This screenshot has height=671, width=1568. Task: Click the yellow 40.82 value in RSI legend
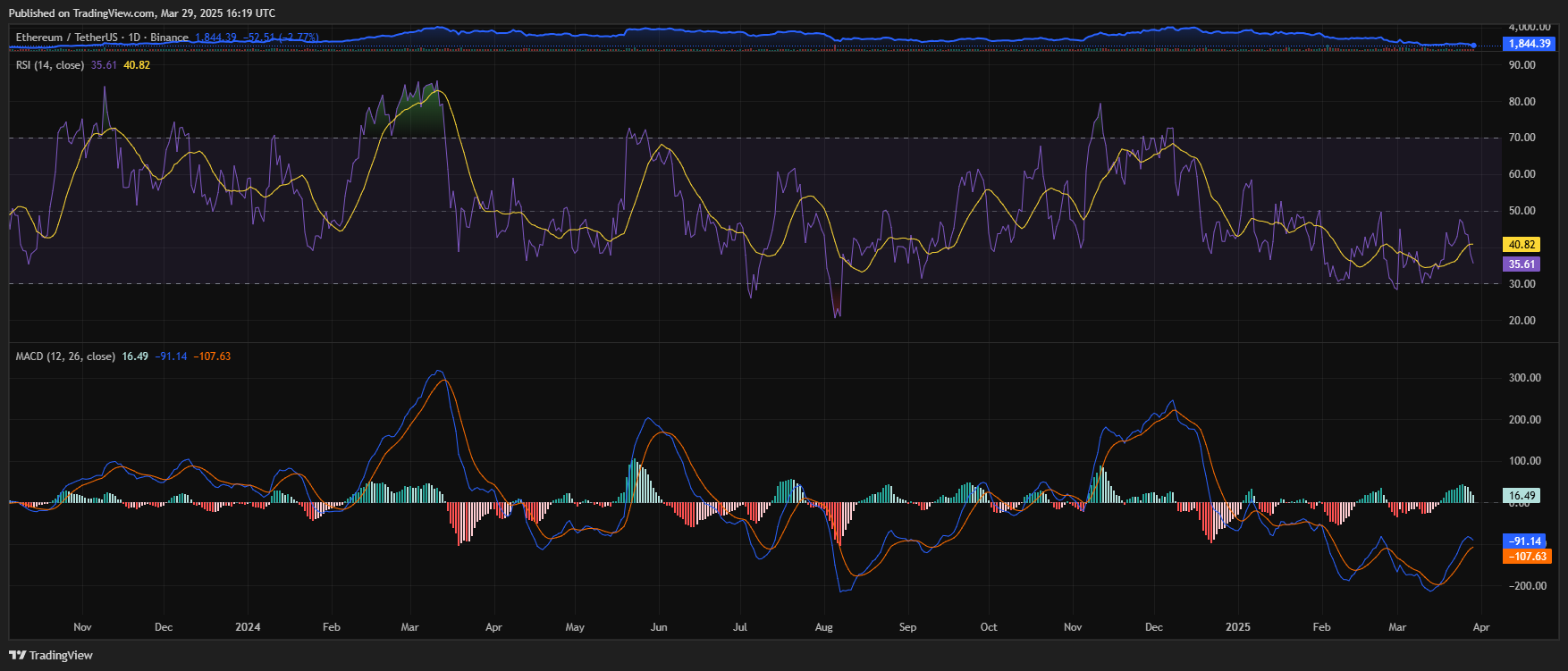(137, 65)
